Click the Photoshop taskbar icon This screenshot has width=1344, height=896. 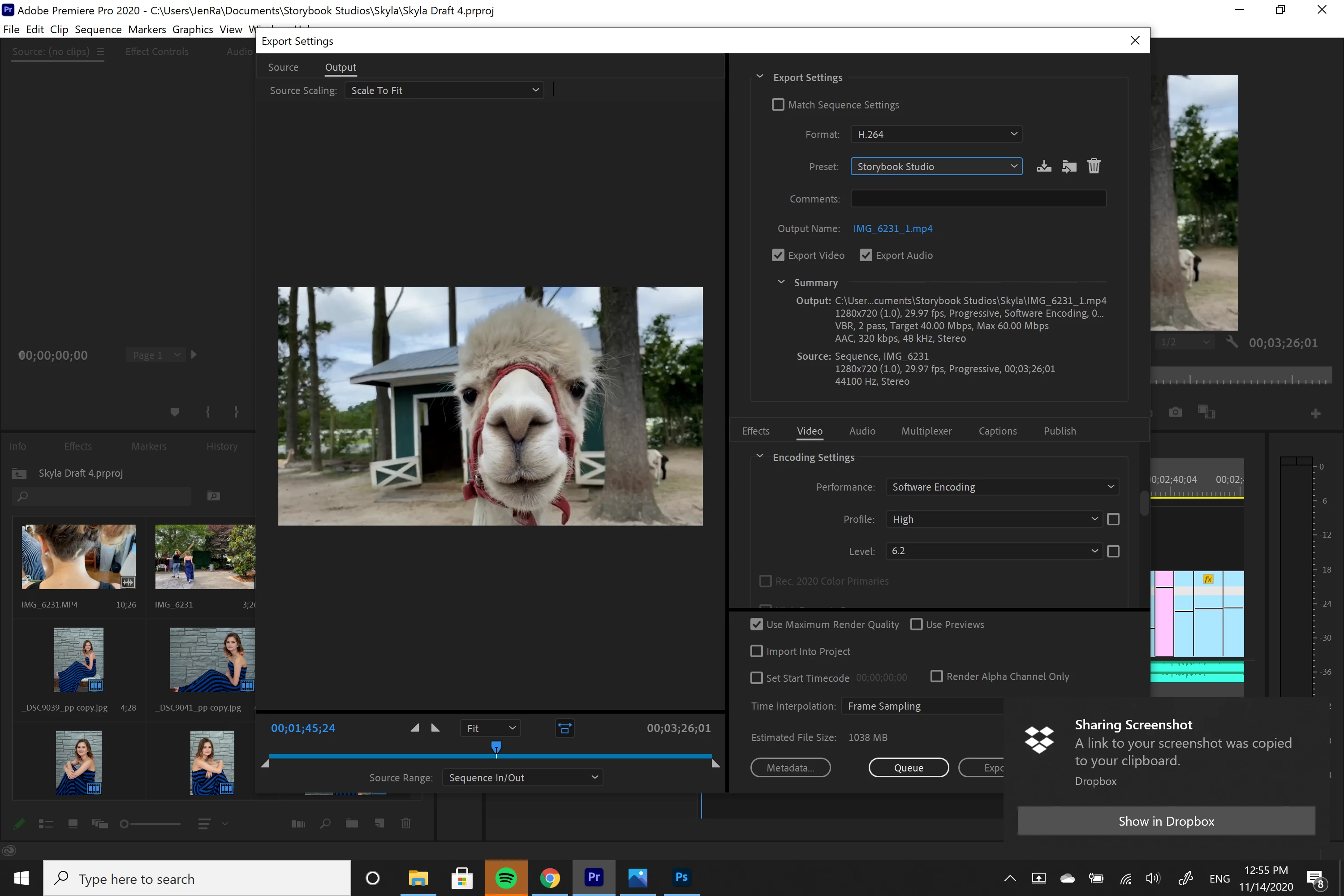tap(681, 878)
